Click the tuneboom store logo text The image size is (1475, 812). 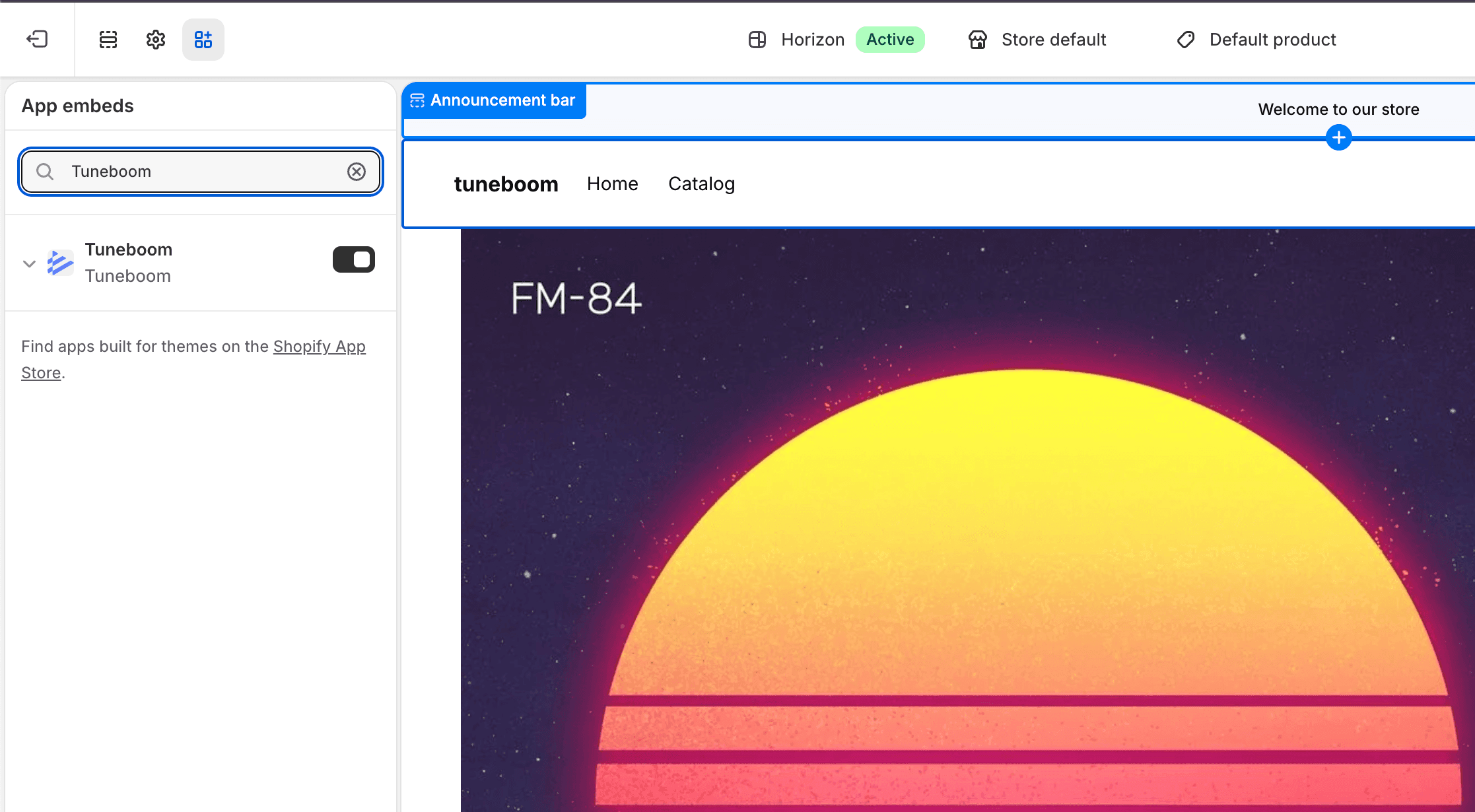pos(506,184)
